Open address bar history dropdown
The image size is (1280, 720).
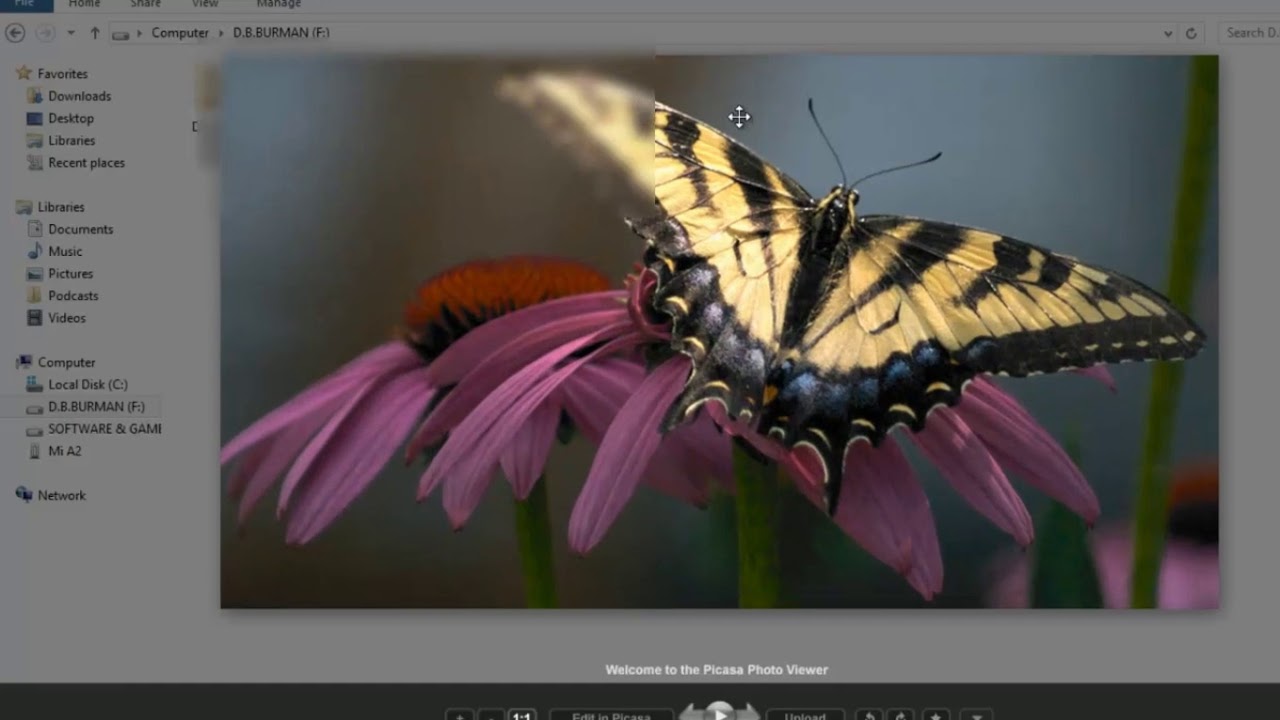click(x=1168, y=33)
